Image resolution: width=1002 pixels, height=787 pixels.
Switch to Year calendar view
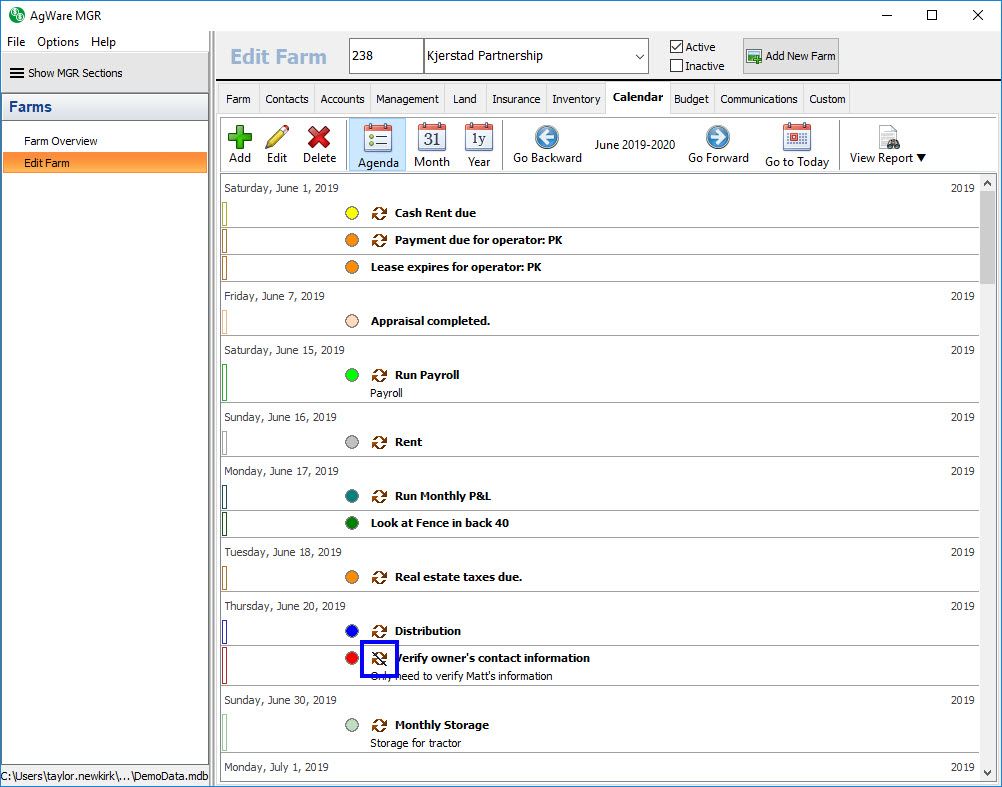pyautogui.click(x=479, y=137)
